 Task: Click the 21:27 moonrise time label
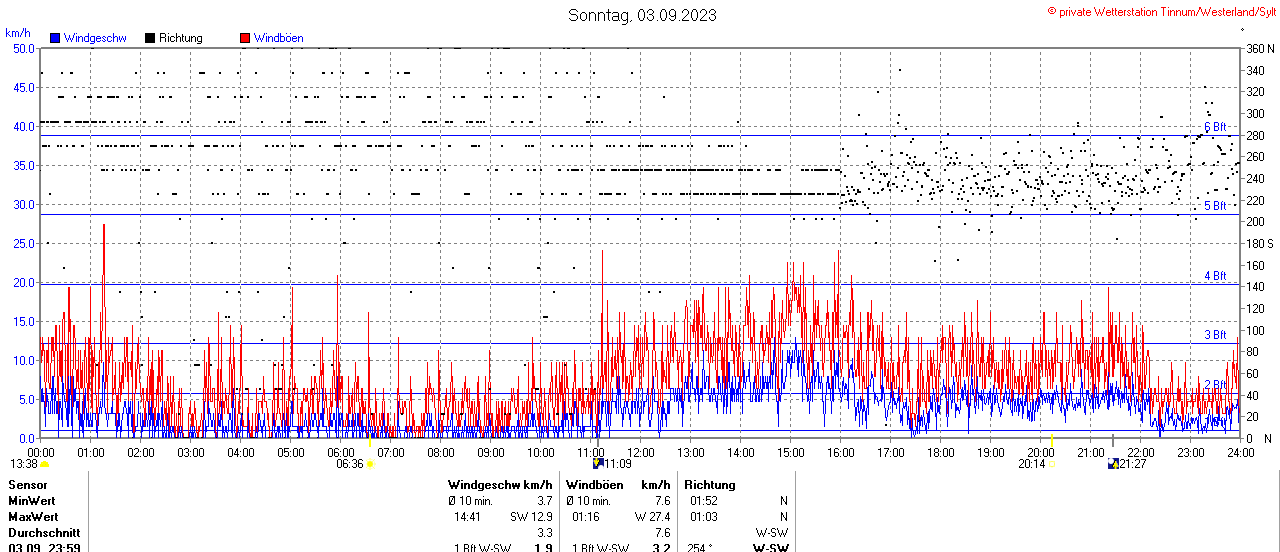coord(1133,464)
